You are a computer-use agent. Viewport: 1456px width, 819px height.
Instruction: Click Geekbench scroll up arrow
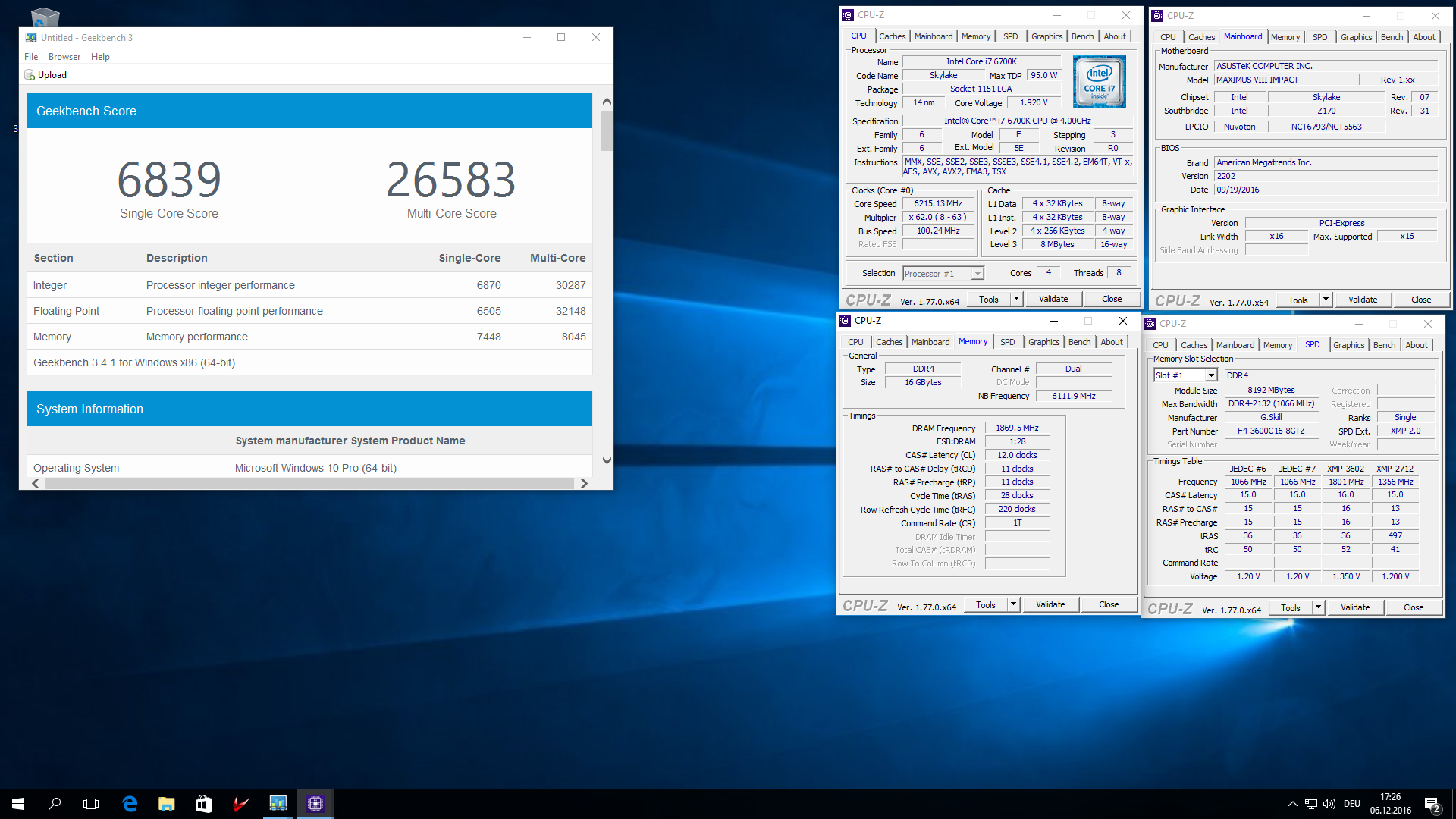(607, 102)
